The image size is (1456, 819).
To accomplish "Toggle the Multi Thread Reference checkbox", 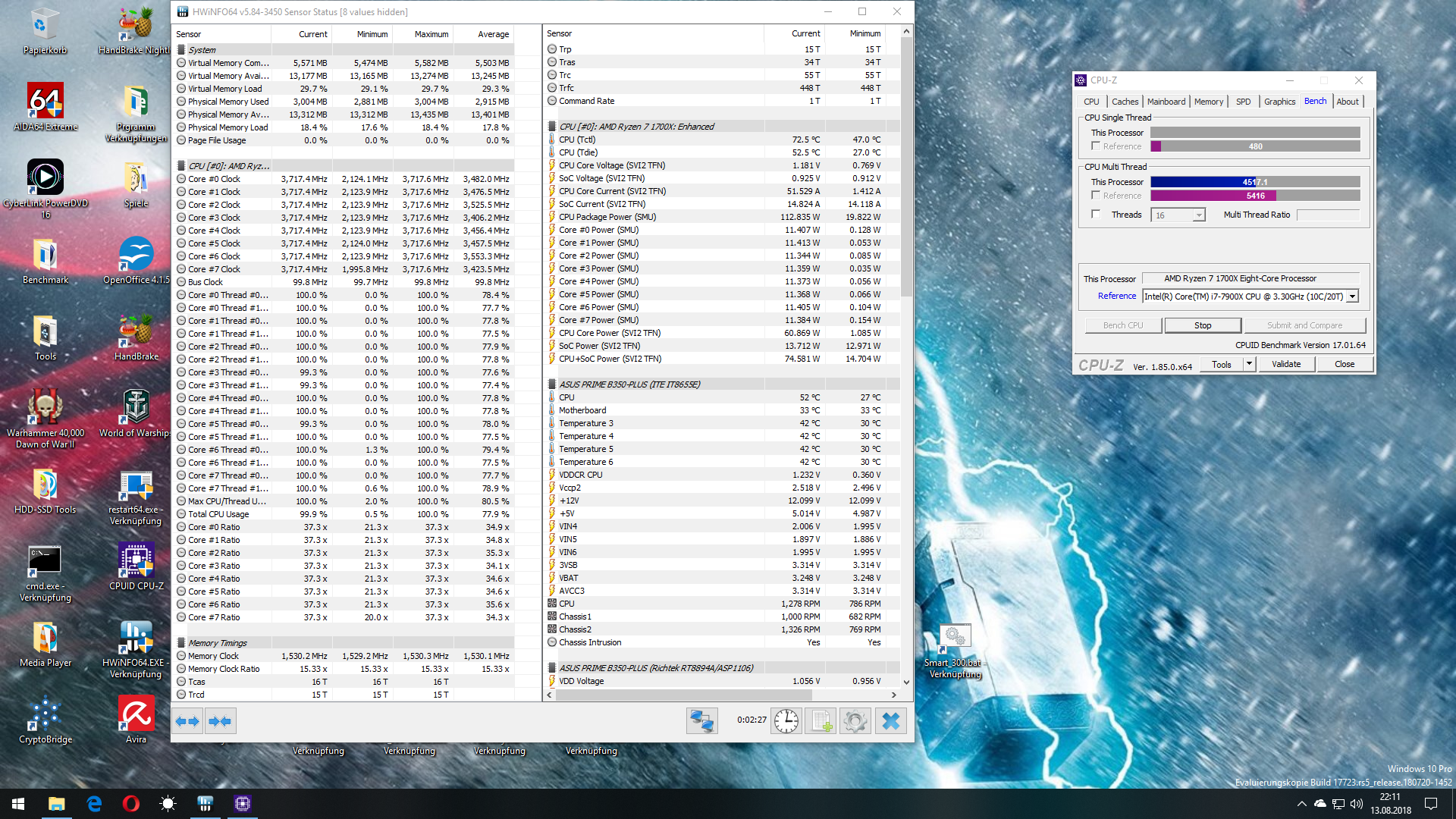I will pos(1096,196).
